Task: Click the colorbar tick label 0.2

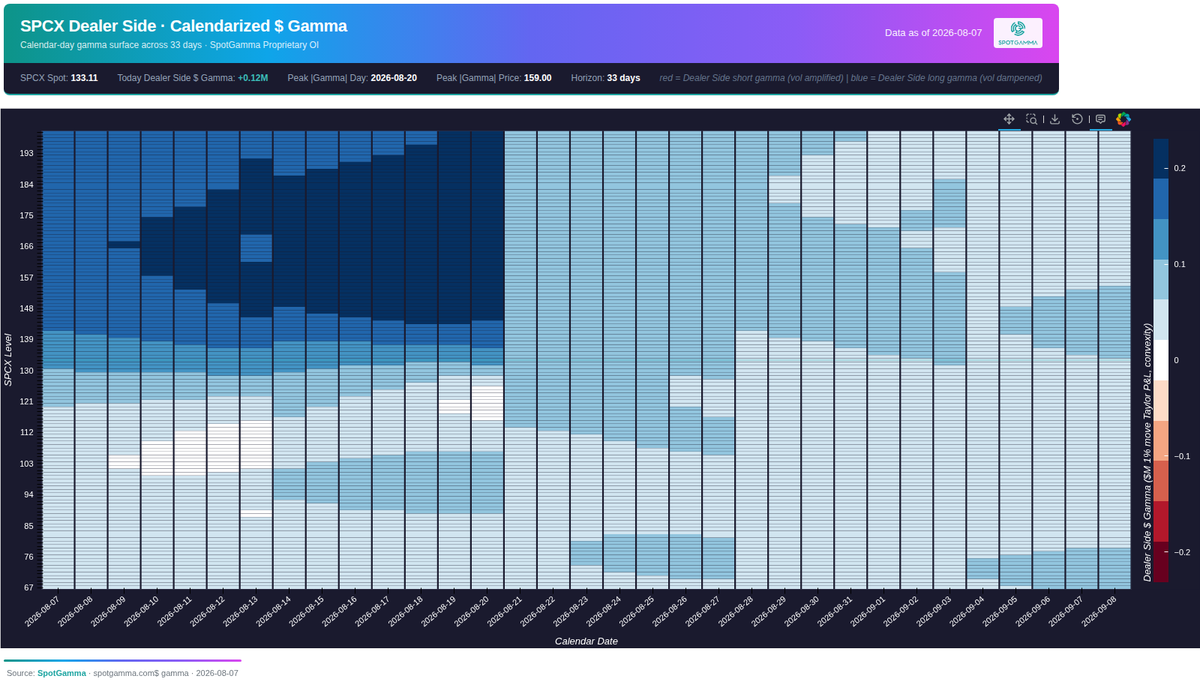Action: coord(1180,168)
